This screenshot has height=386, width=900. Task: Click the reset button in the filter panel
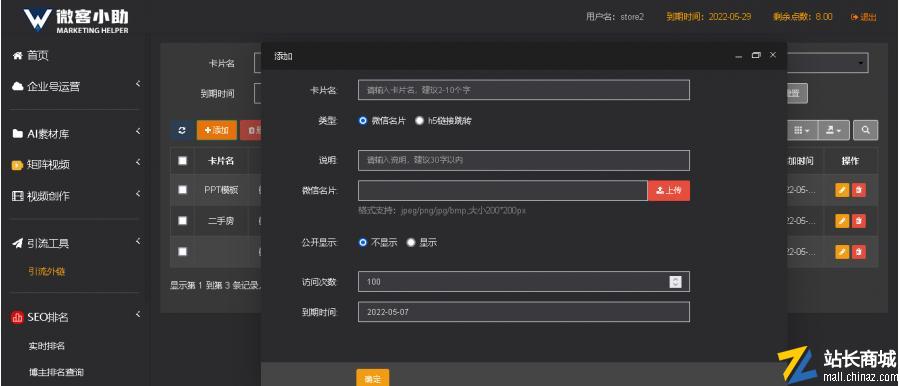click(x=797, y=94)
